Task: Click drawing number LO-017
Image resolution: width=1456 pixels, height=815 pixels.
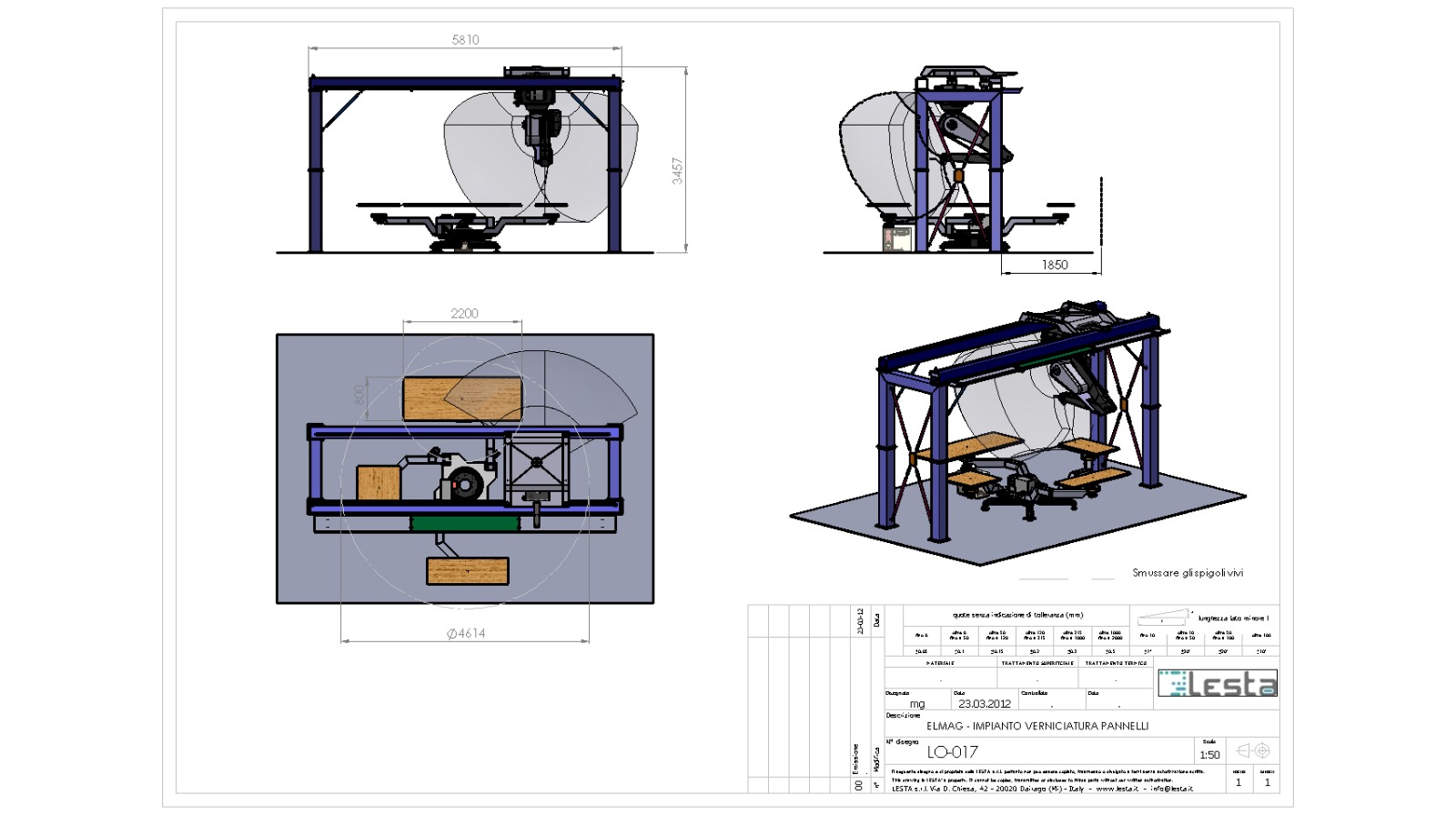Action: (x=952, y=752)
